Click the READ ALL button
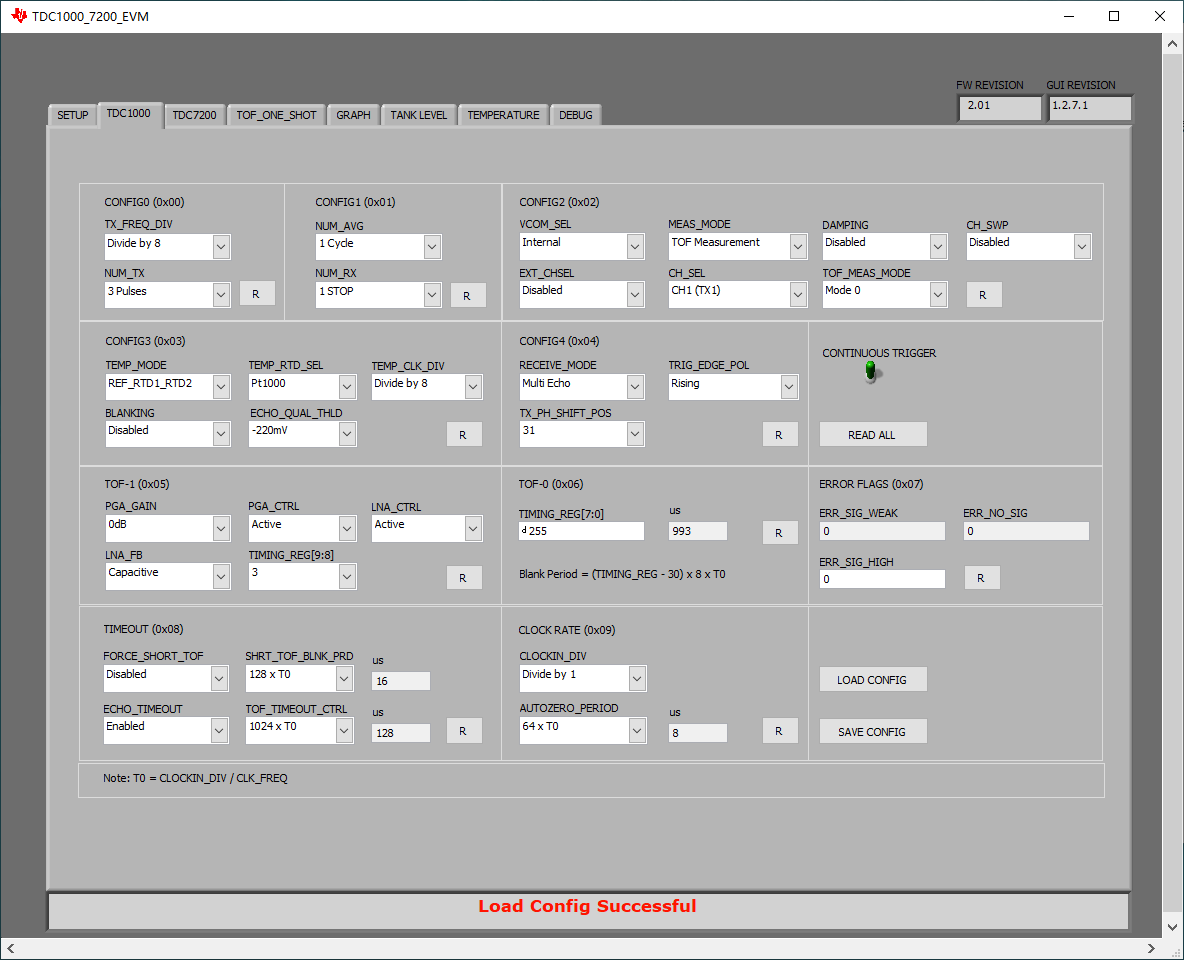Viewport: 1184px width, 960px height. (x=872, y=434)
